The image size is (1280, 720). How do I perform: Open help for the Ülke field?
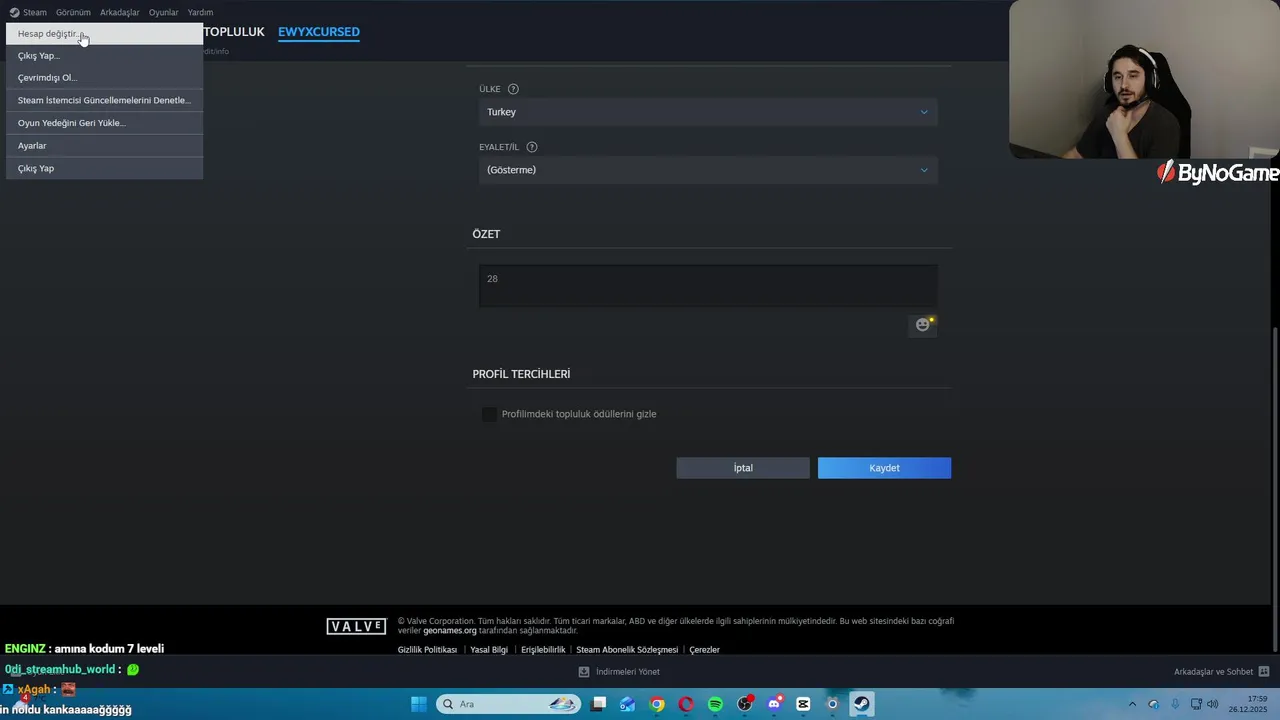point(513,89)
